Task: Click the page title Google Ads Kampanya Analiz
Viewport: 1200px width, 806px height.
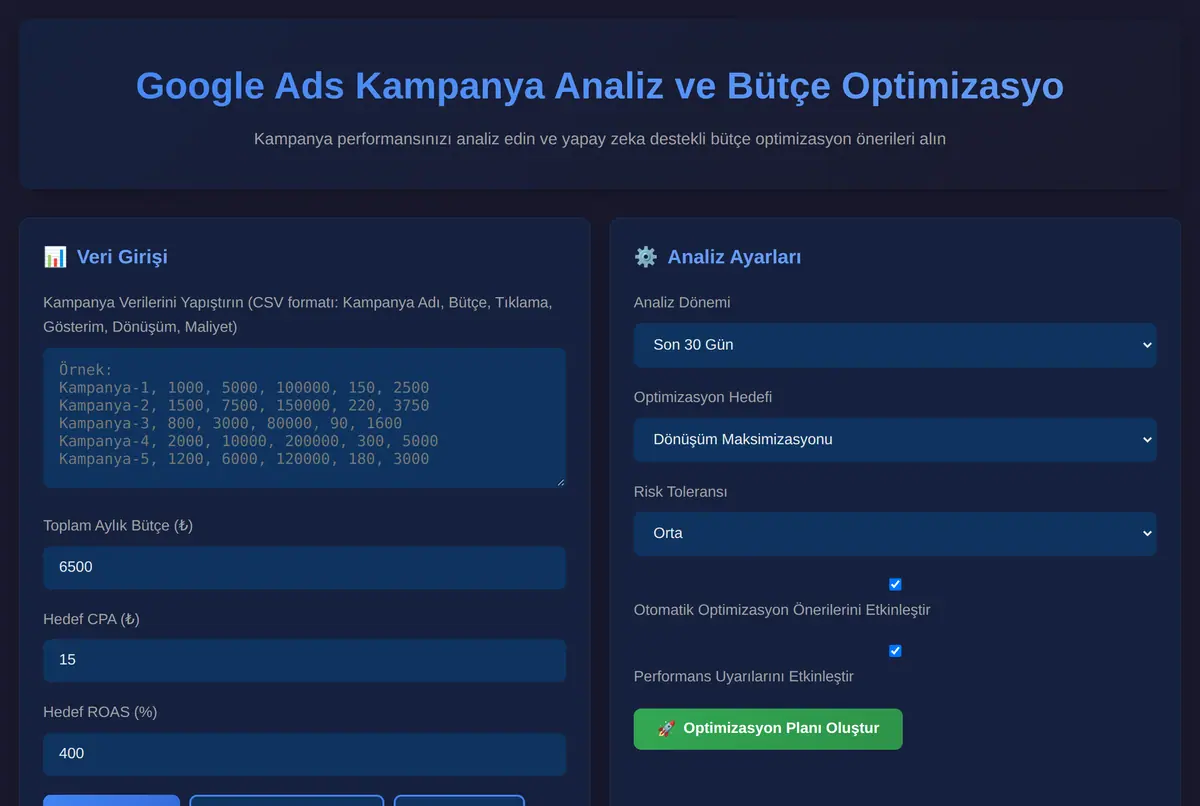Action: [x=600, y=86]
